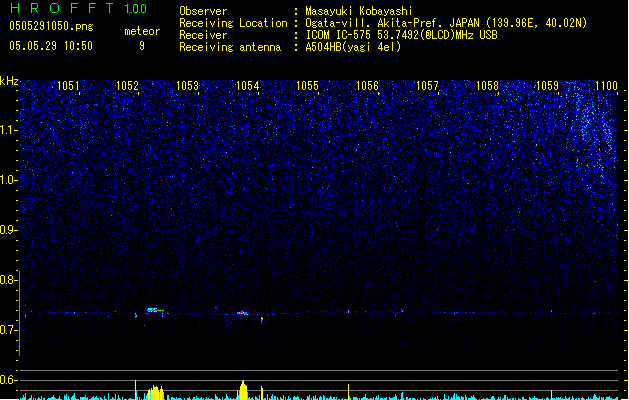The height and width of the screenshot is (400, 629).
Task: Click the wide yellow power burst after 1052
Action: coord(155,393)
